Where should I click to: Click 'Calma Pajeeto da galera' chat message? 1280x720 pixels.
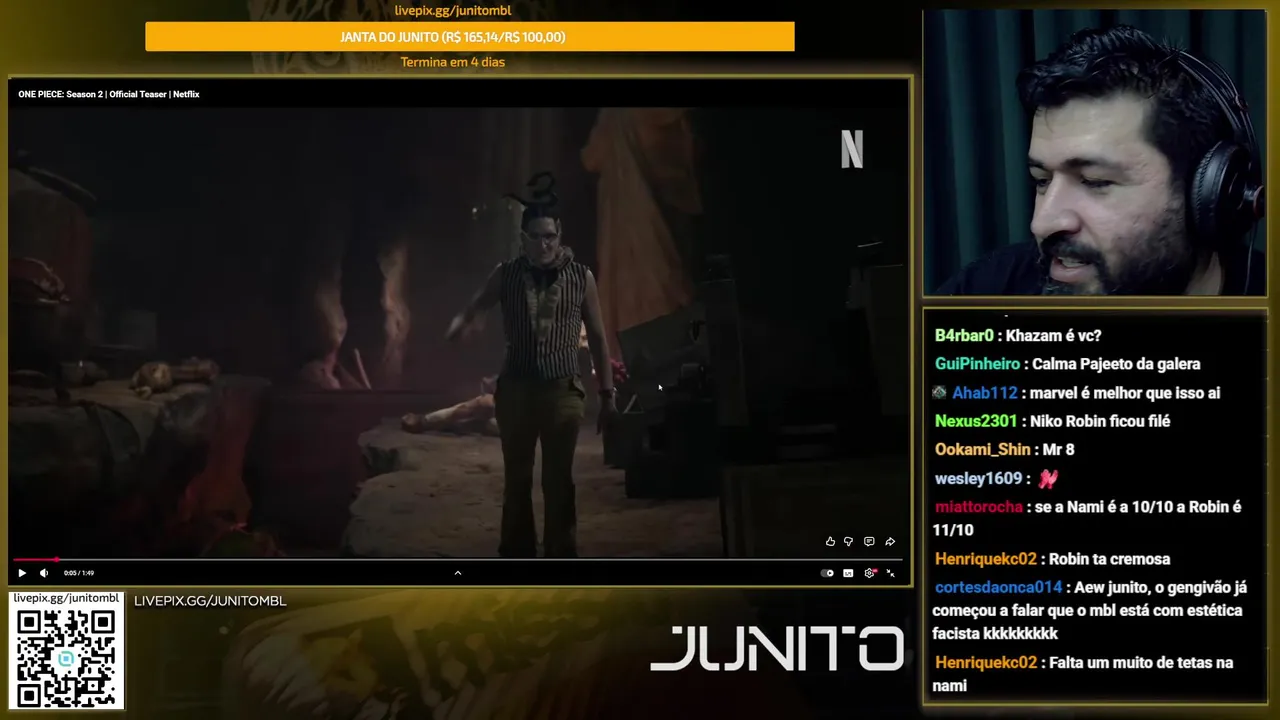[x=1116, y=364]
